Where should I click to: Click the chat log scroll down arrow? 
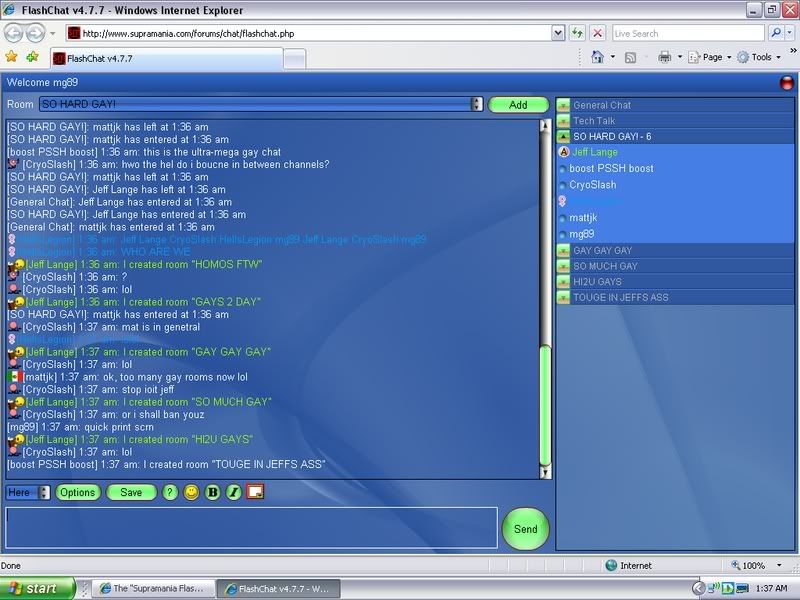point(545,472)
